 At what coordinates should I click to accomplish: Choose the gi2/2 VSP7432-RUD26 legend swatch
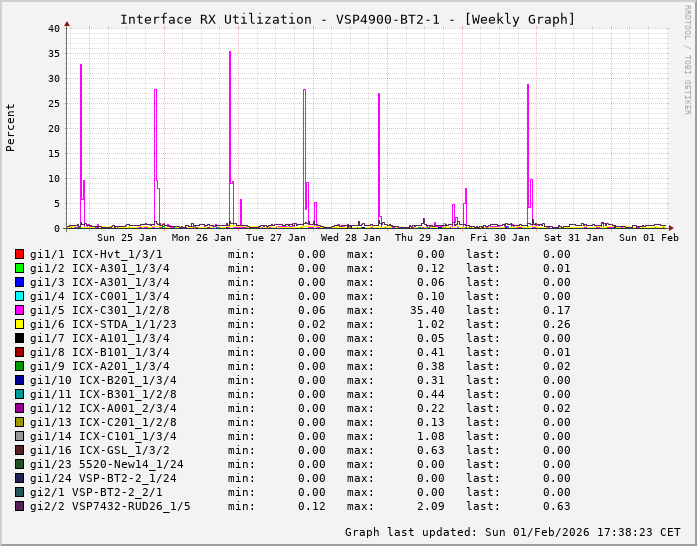[x=20, y=507]
